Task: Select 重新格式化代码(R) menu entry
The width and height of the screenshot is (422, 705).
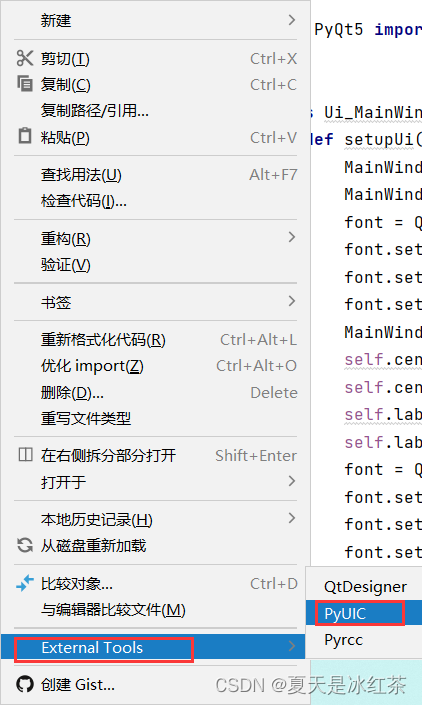Action: (x=155, y=339)
